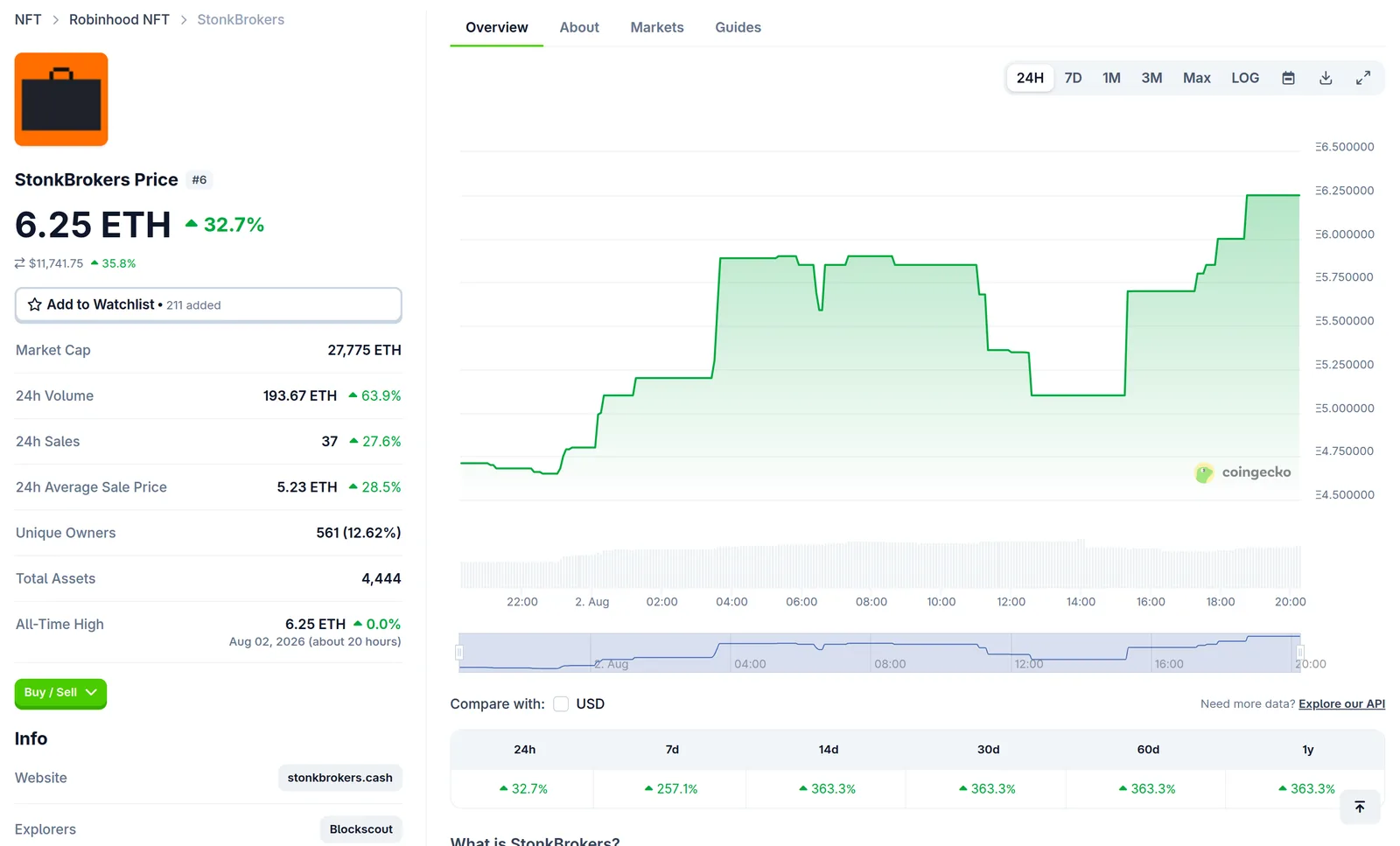Select the 24H chart range

[x=1030, y=78]
